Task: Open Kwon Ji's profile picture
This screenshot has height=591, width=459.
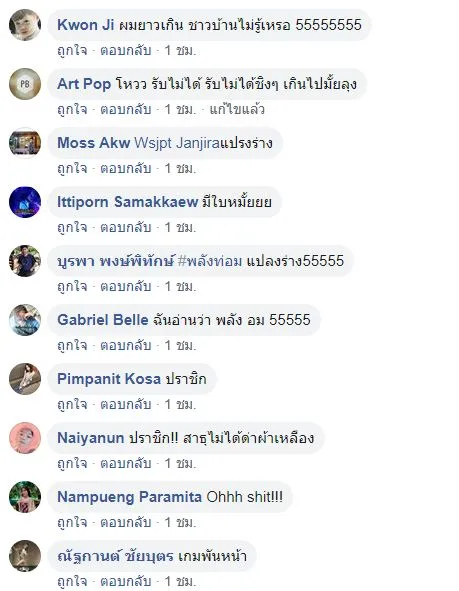Action: (25, 25)
